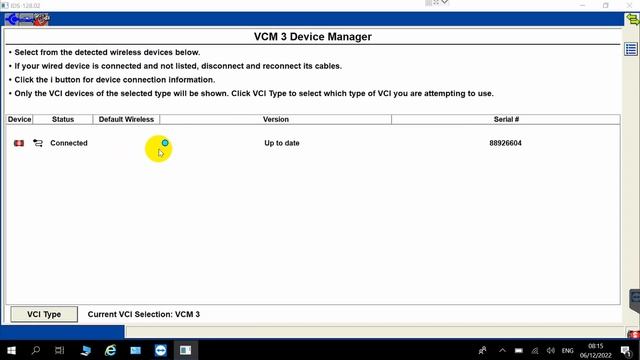Click the dark side tab on right edge

tap(635, 301)
